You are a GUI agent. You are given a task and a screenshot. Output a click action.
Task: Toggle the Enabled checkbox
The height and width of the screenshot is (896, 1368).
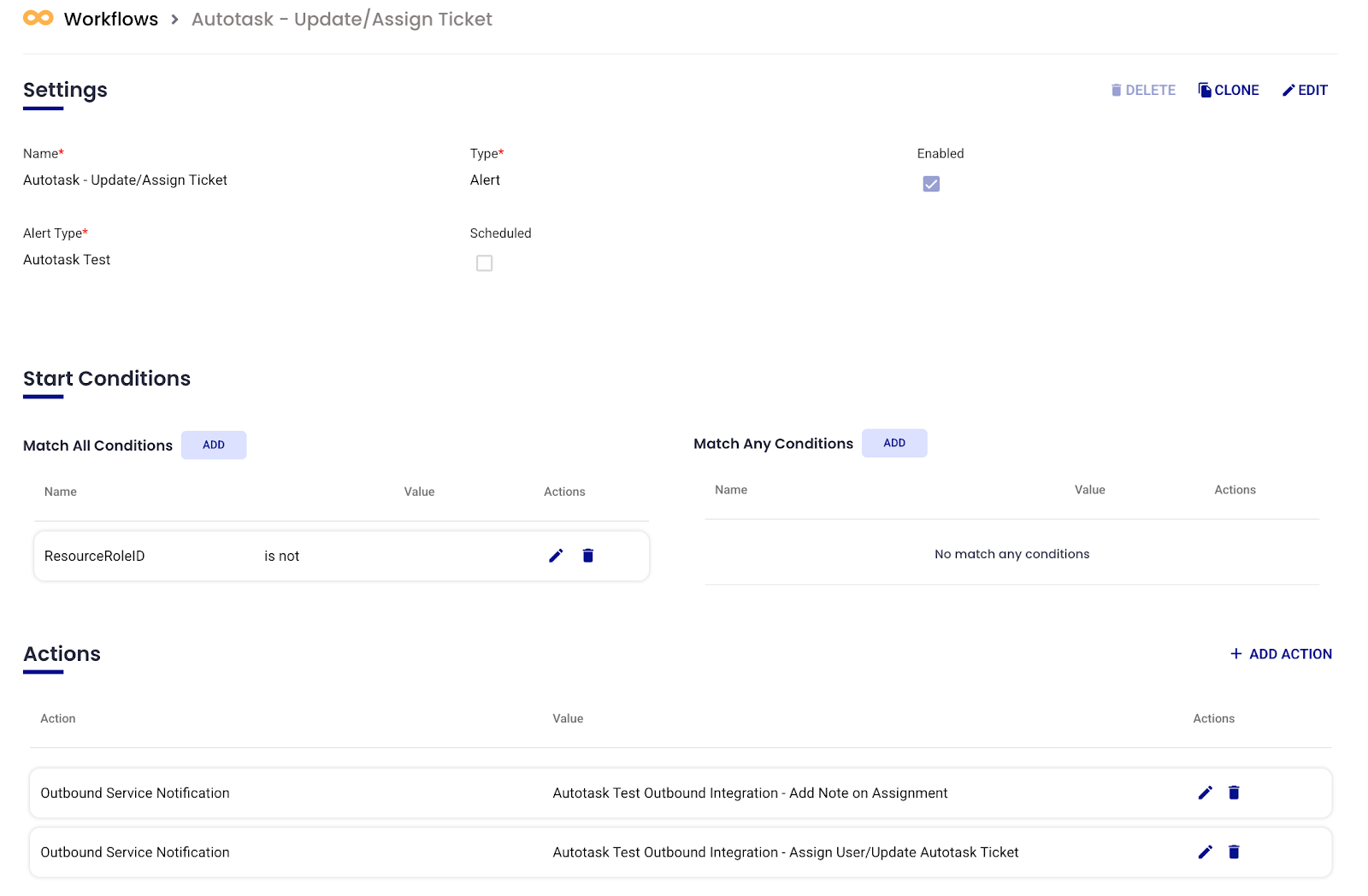[x=931, y=184]
